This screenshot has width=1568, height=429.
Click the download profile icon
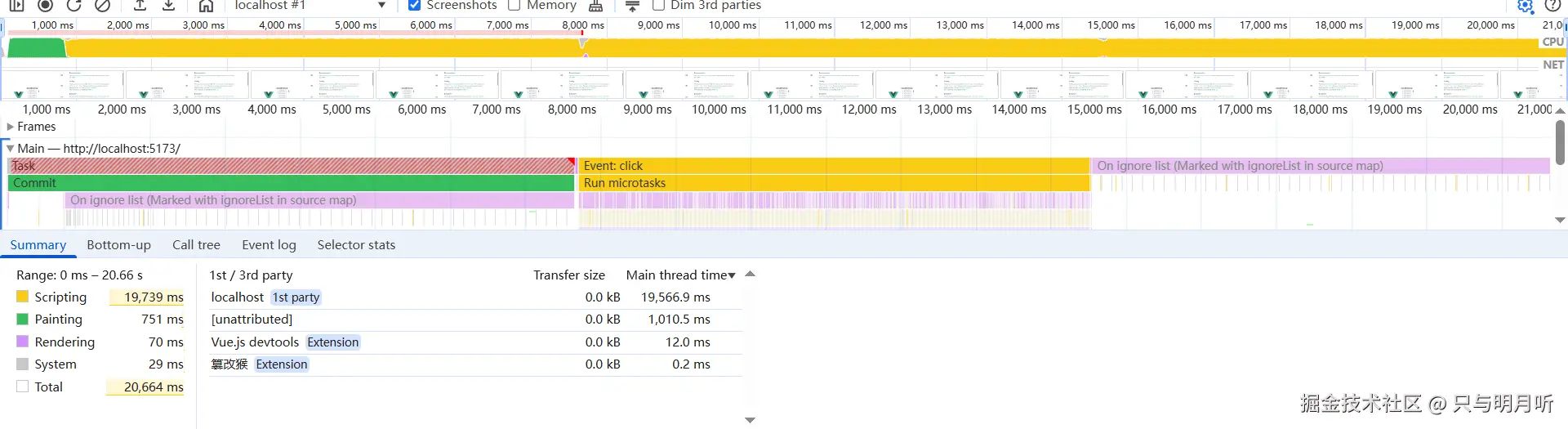click(x=168, y=5)
